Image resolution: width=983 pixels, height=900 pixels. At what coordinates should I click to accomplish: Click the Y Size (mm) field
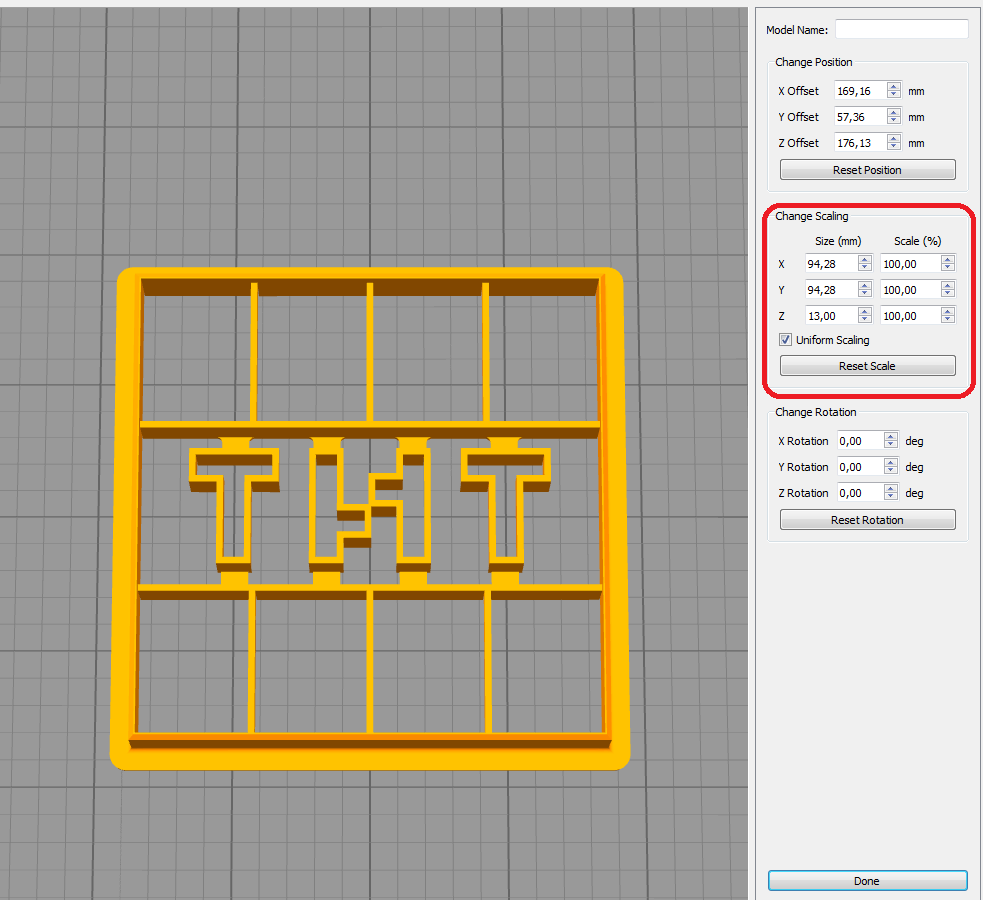click(831, 290)
